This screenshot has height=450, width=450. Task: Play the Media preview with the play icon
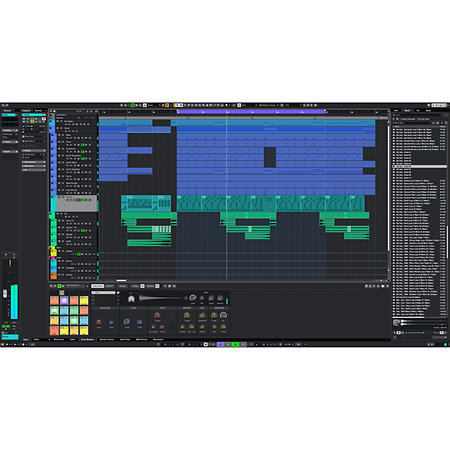coord(394,333)
